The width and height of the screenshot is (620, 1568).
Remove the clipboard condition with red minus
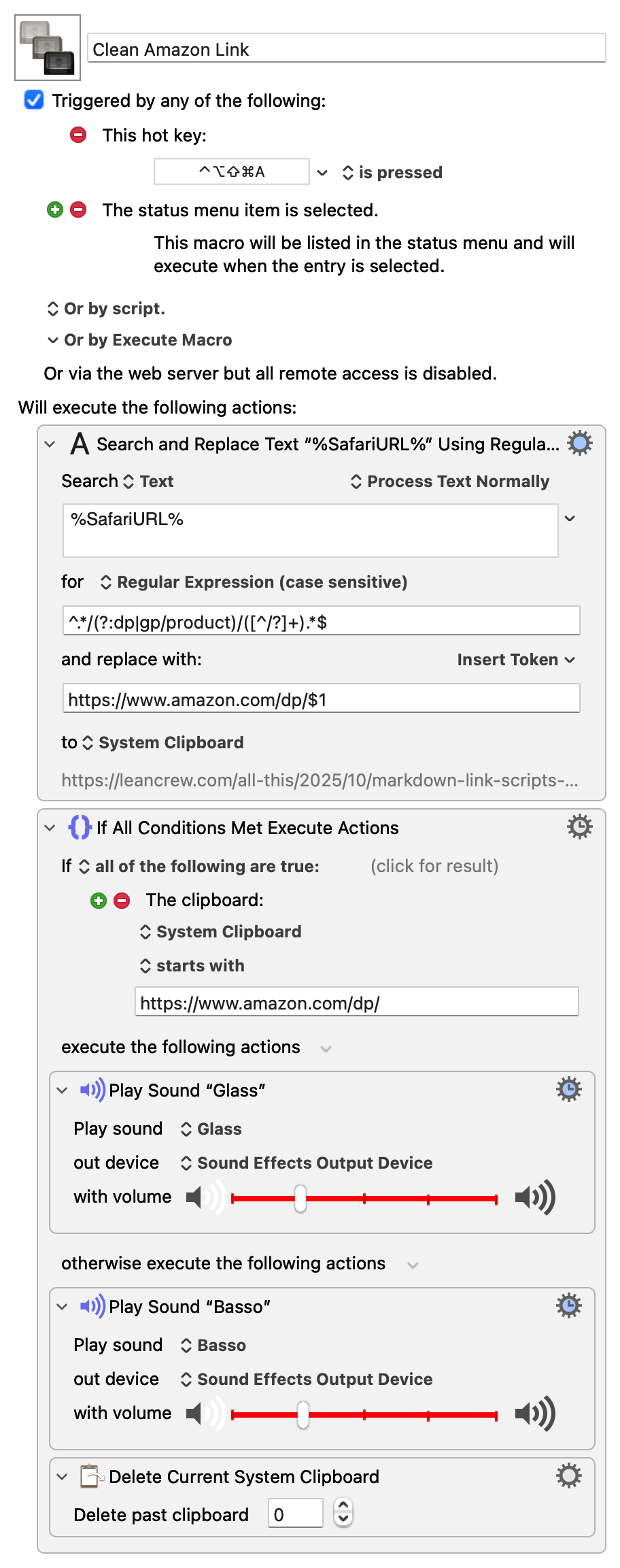(122, 901)
